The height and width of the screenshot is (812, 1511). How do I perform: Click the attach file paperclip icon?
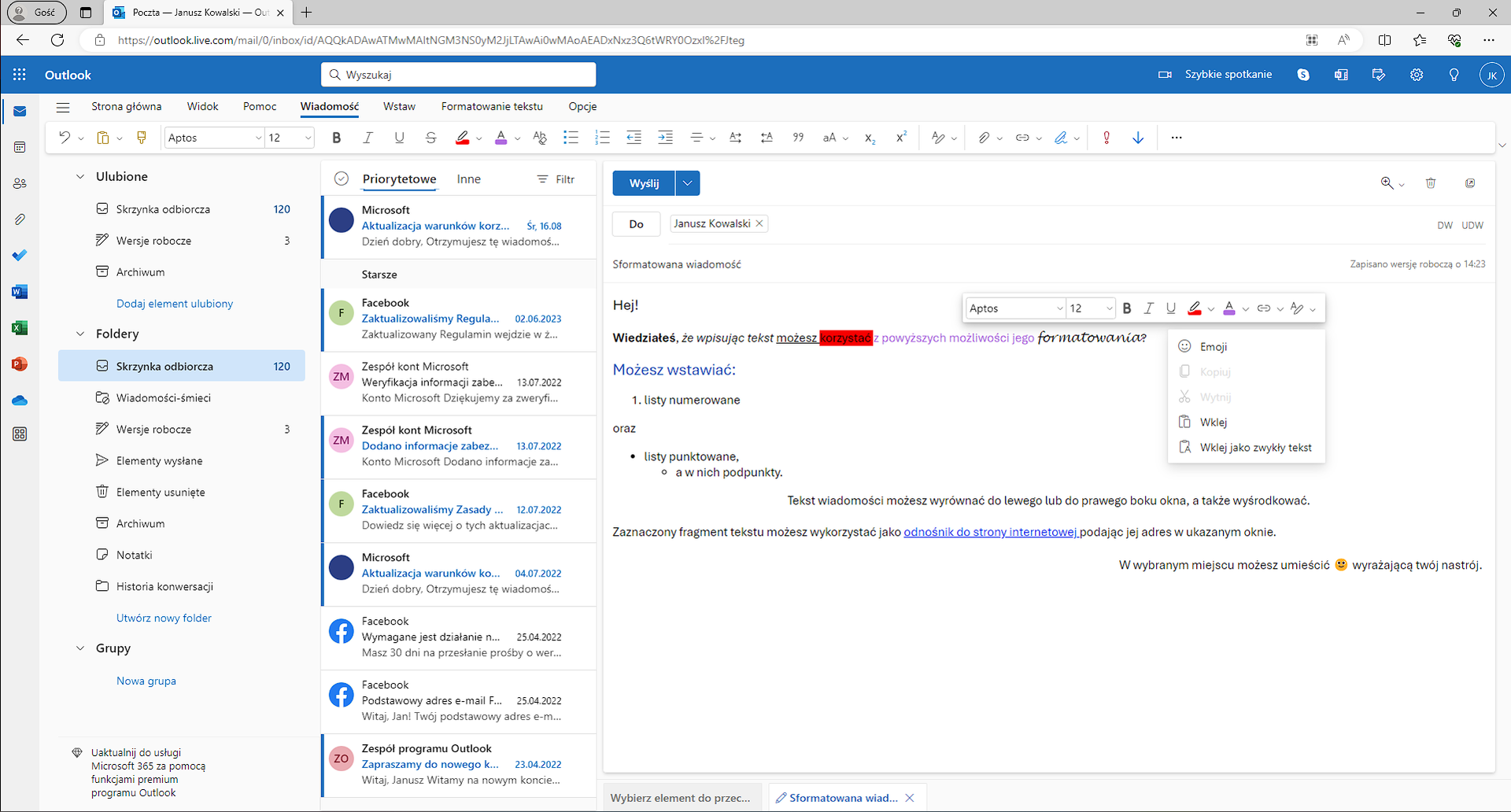984,138
